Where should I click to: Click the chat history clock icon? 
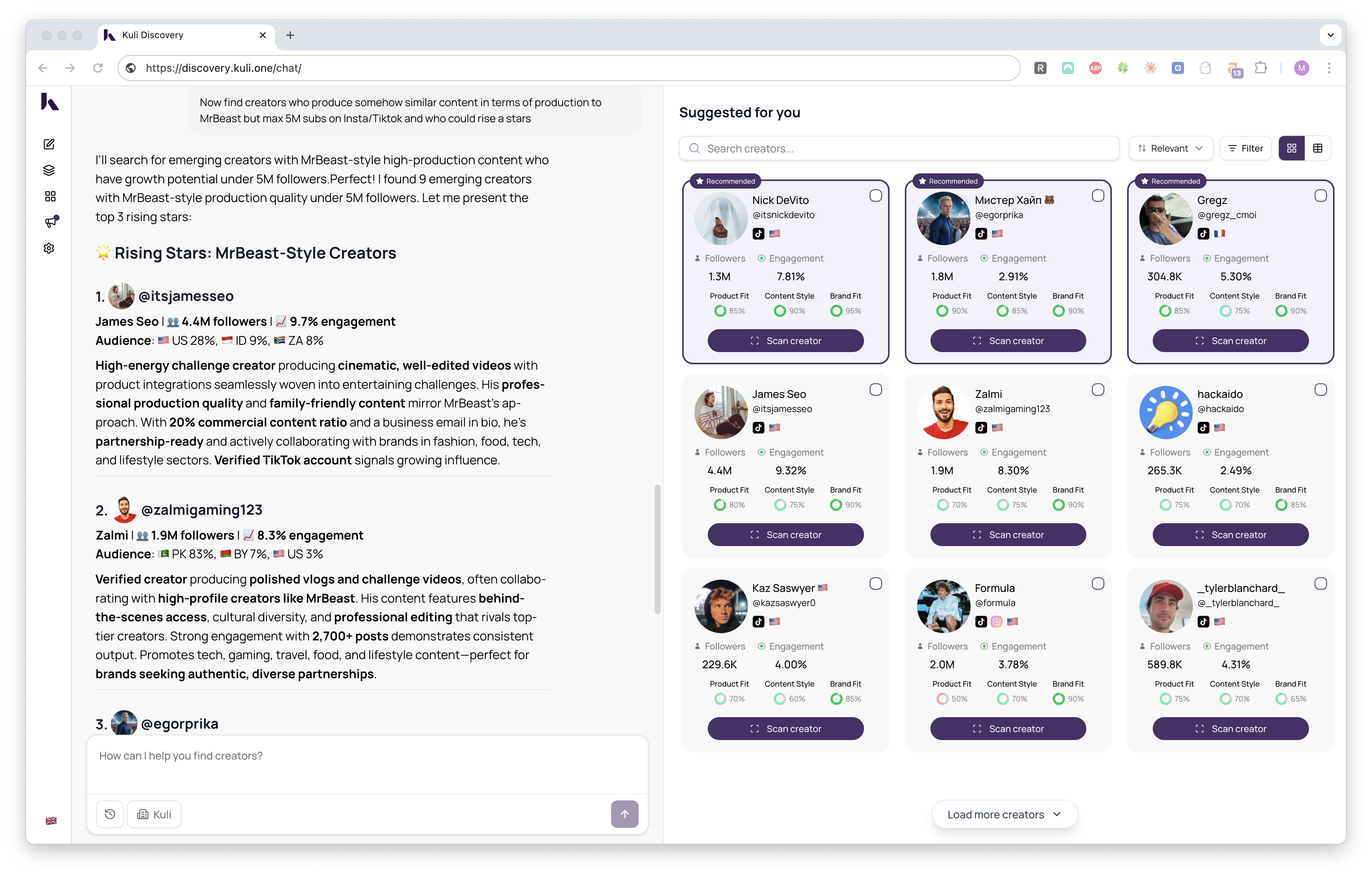110,814
